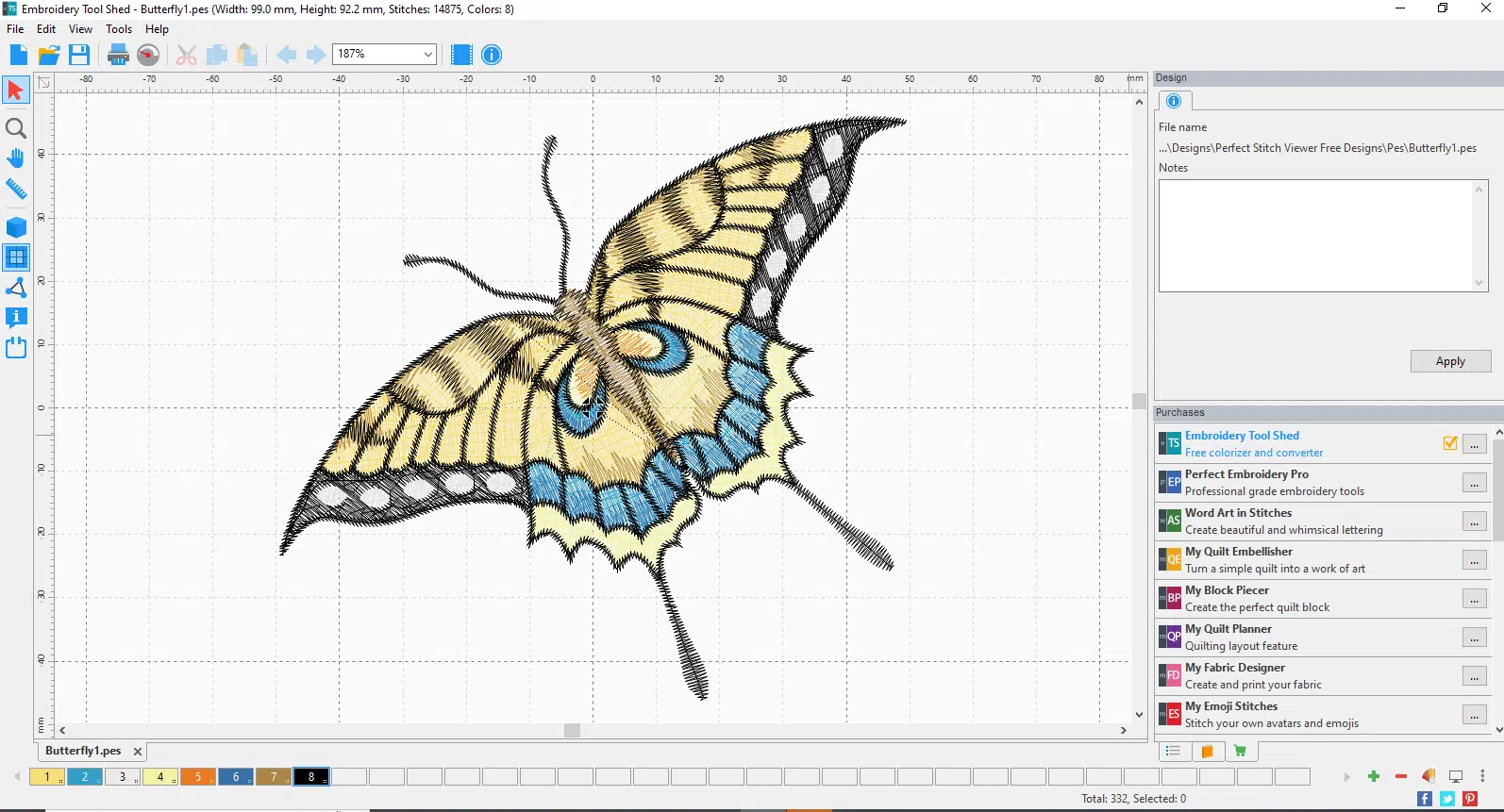Open the 187% zoom level dropdown
Image resolution: width=1504 pixels, height=812 pixels.
coord(427,55)
